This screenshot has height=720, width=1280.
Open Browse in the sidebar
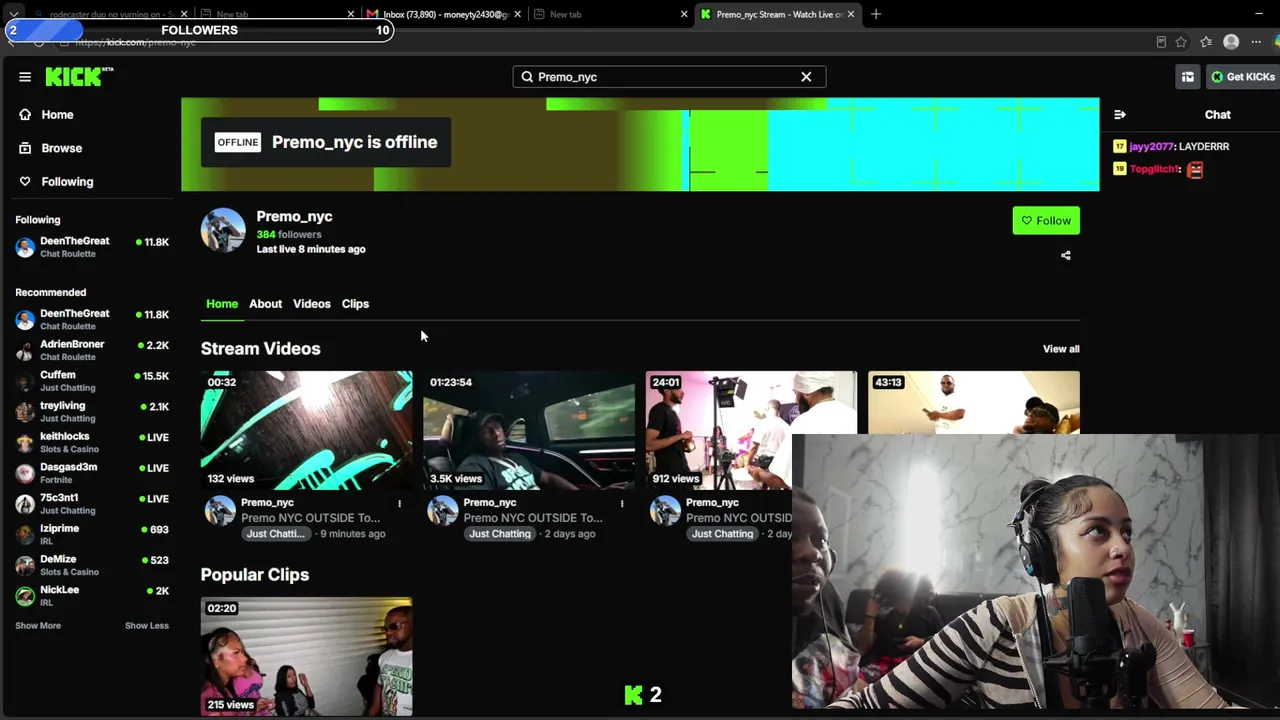tap(61, 148)
